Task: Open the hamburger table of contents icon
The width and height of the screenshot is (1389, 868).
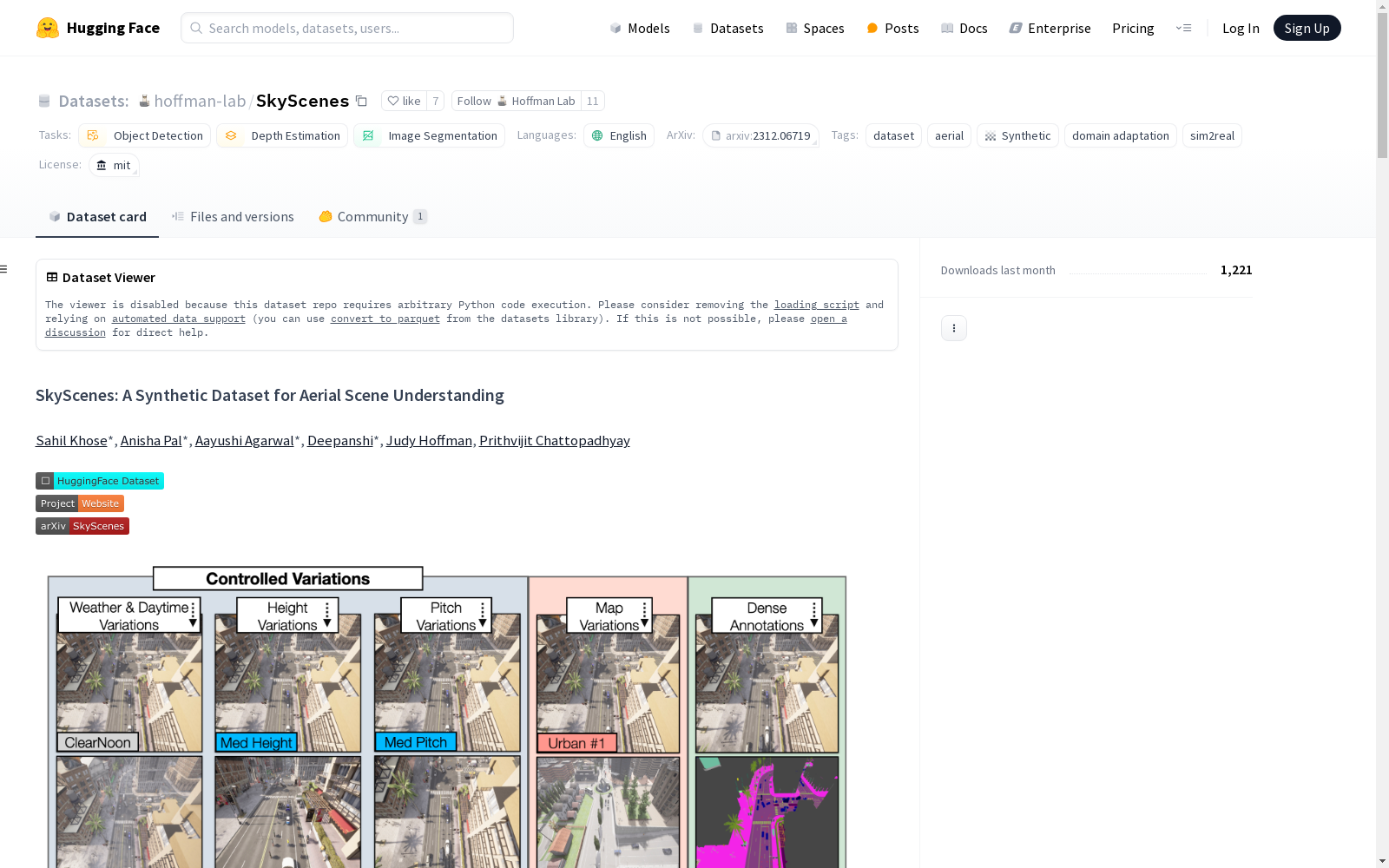Action: tap(4, 269)
